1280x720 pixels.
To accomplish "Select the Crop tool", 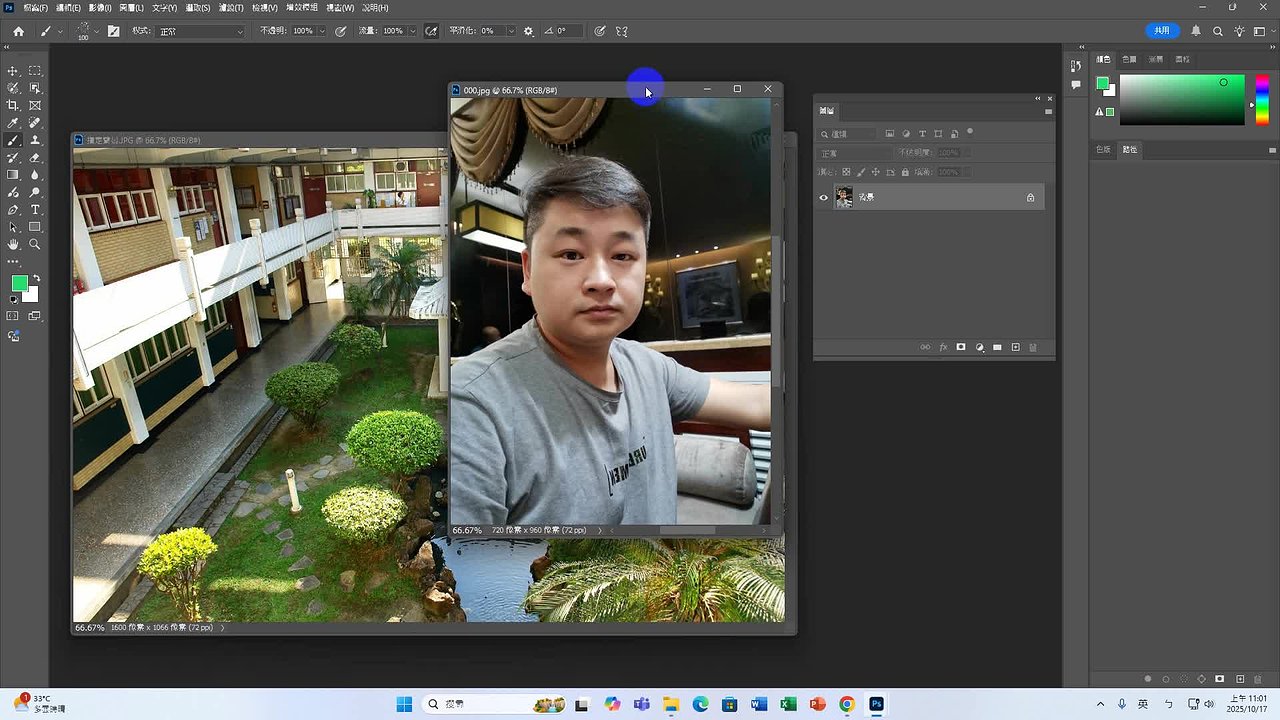I will 13,105.
